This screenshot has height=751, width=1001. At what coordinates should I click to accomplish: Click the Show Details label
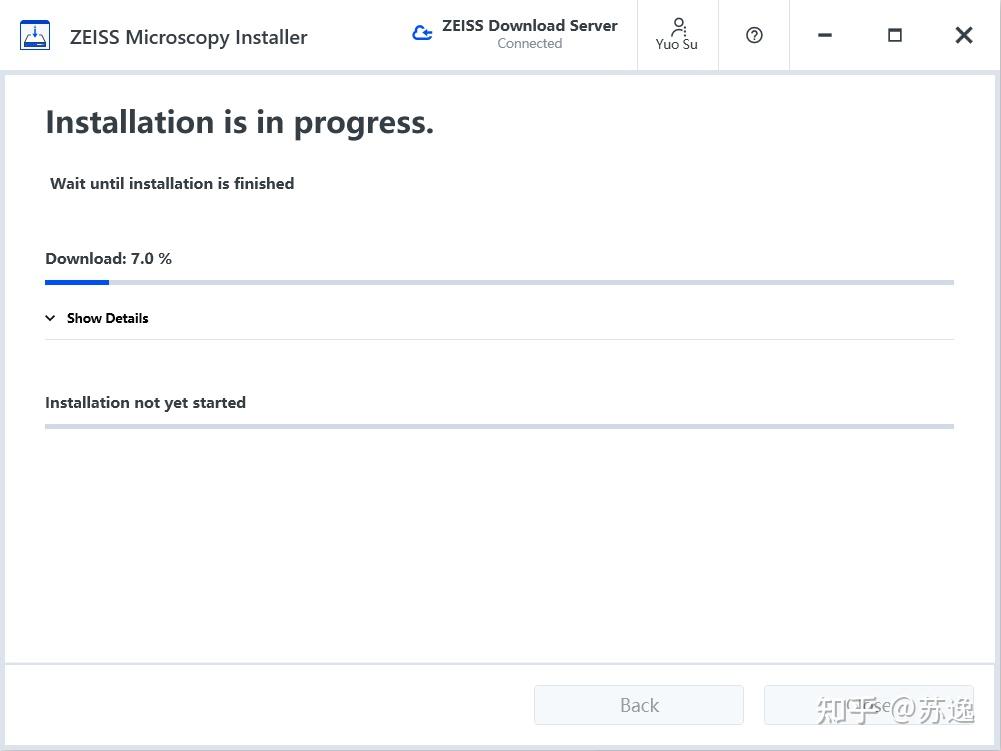[107, 318]
